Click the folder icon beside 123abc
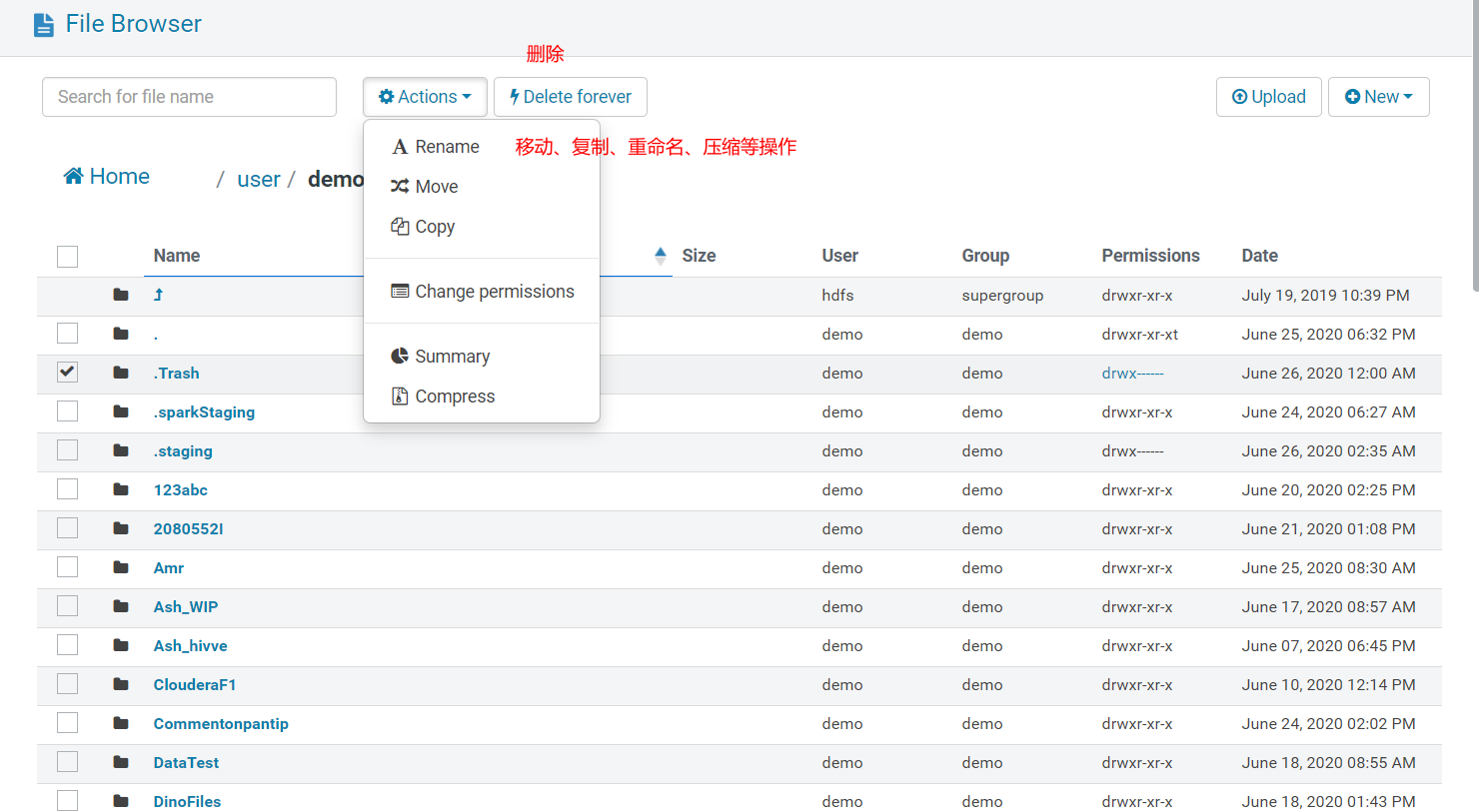Viewport: 1479px width, 812px height. click(121, 489)
